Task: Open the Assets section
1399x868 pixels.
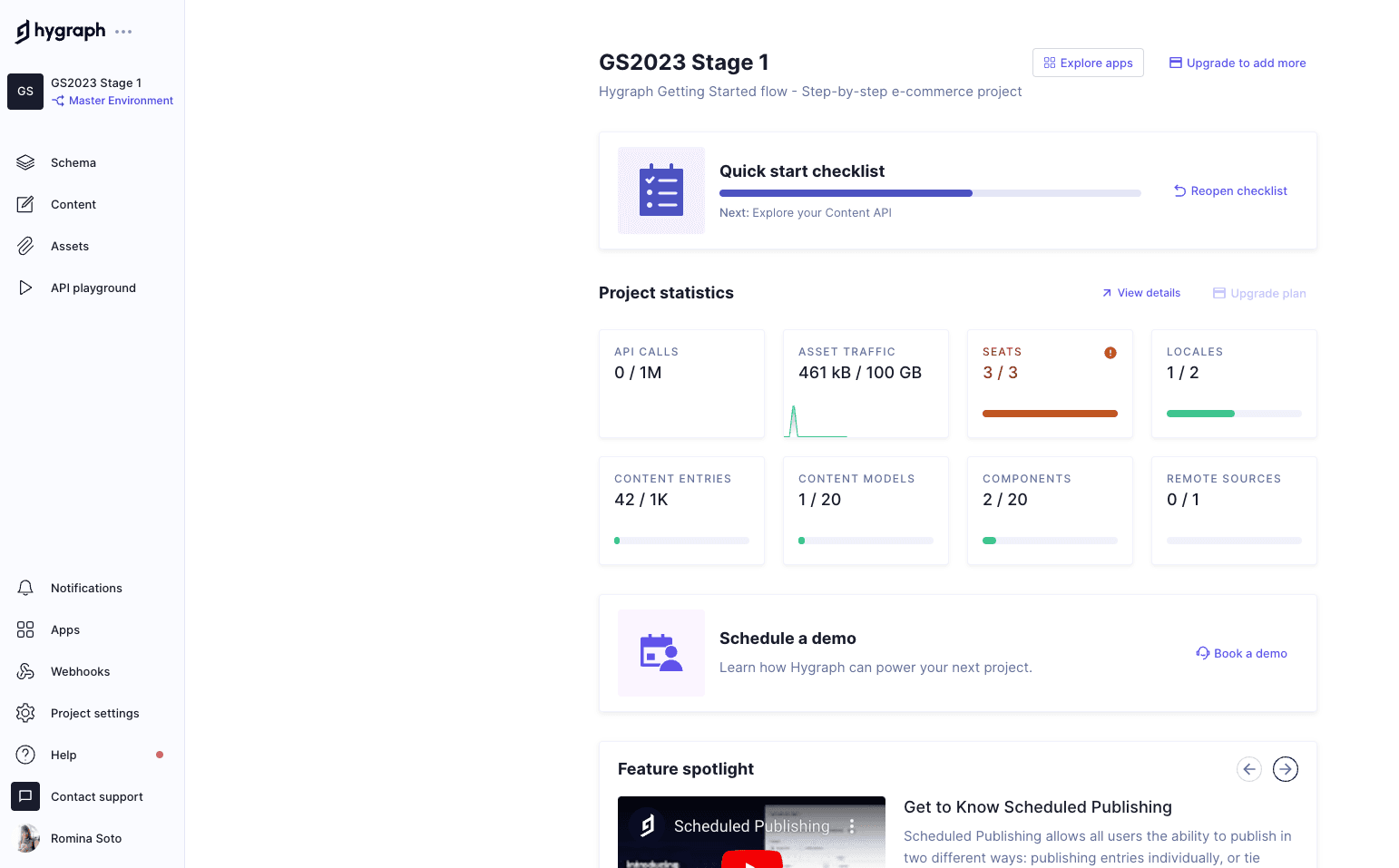Action: 69,246
